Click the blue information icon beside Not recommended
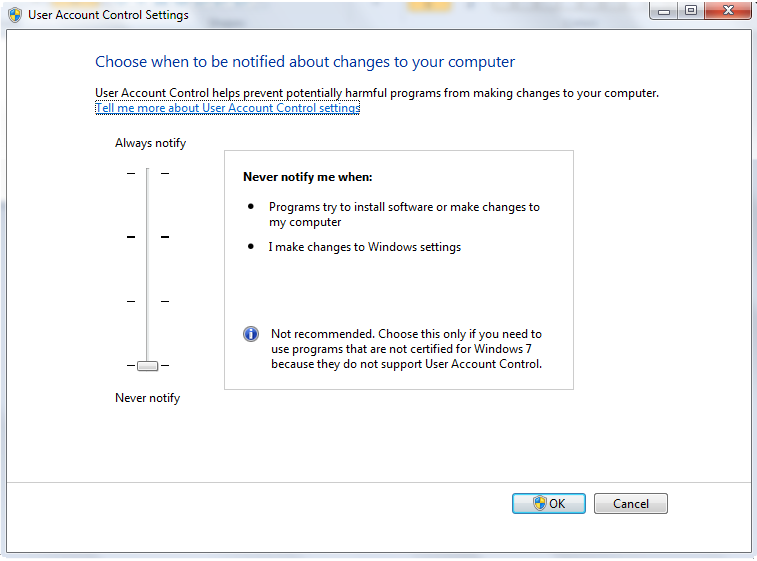The height and width of the screenshot is (561, 757). tap(251, 334)
